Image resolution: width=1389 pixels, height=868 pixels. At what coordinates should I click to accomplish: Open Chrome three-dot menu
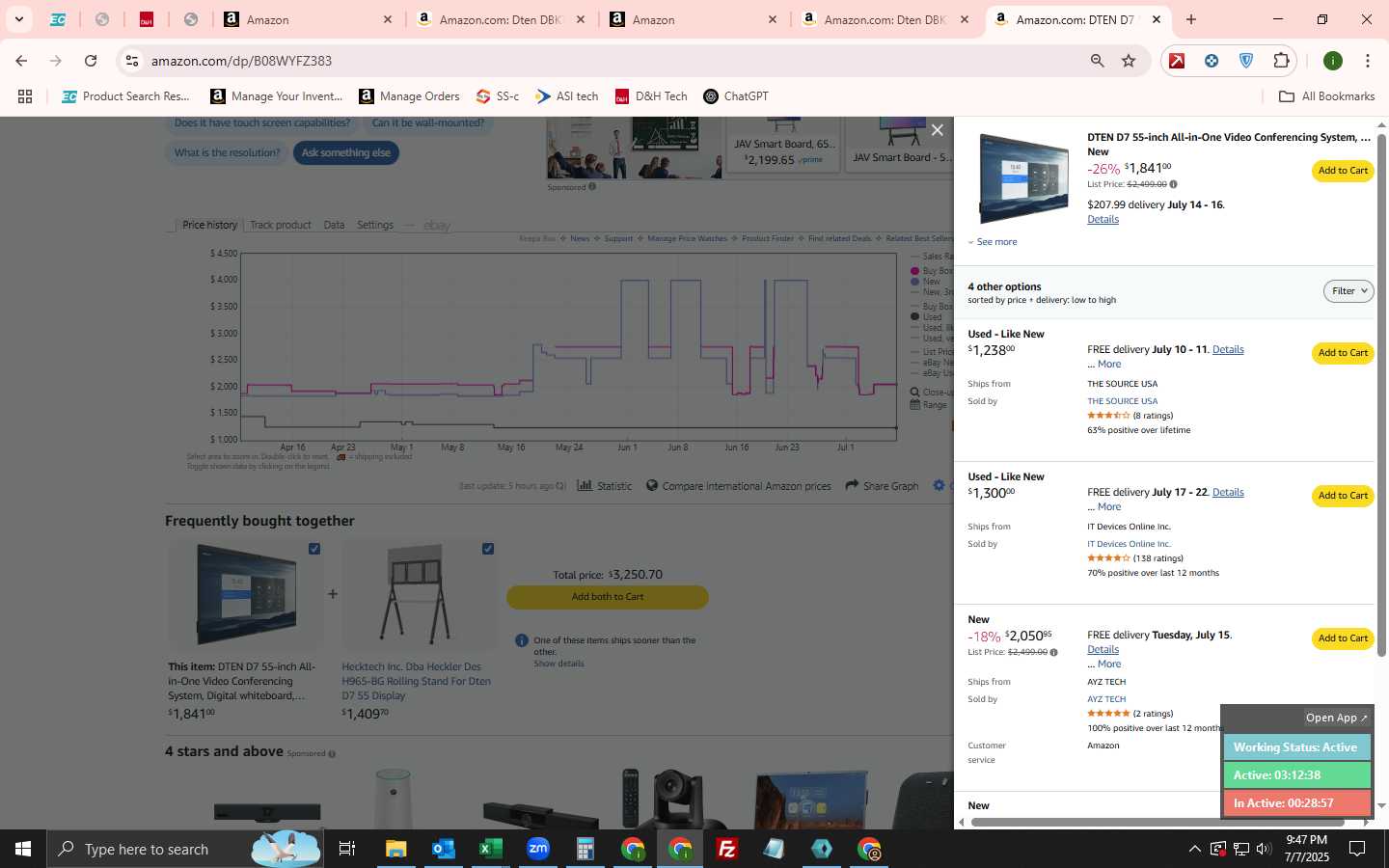coord(1367,61)
